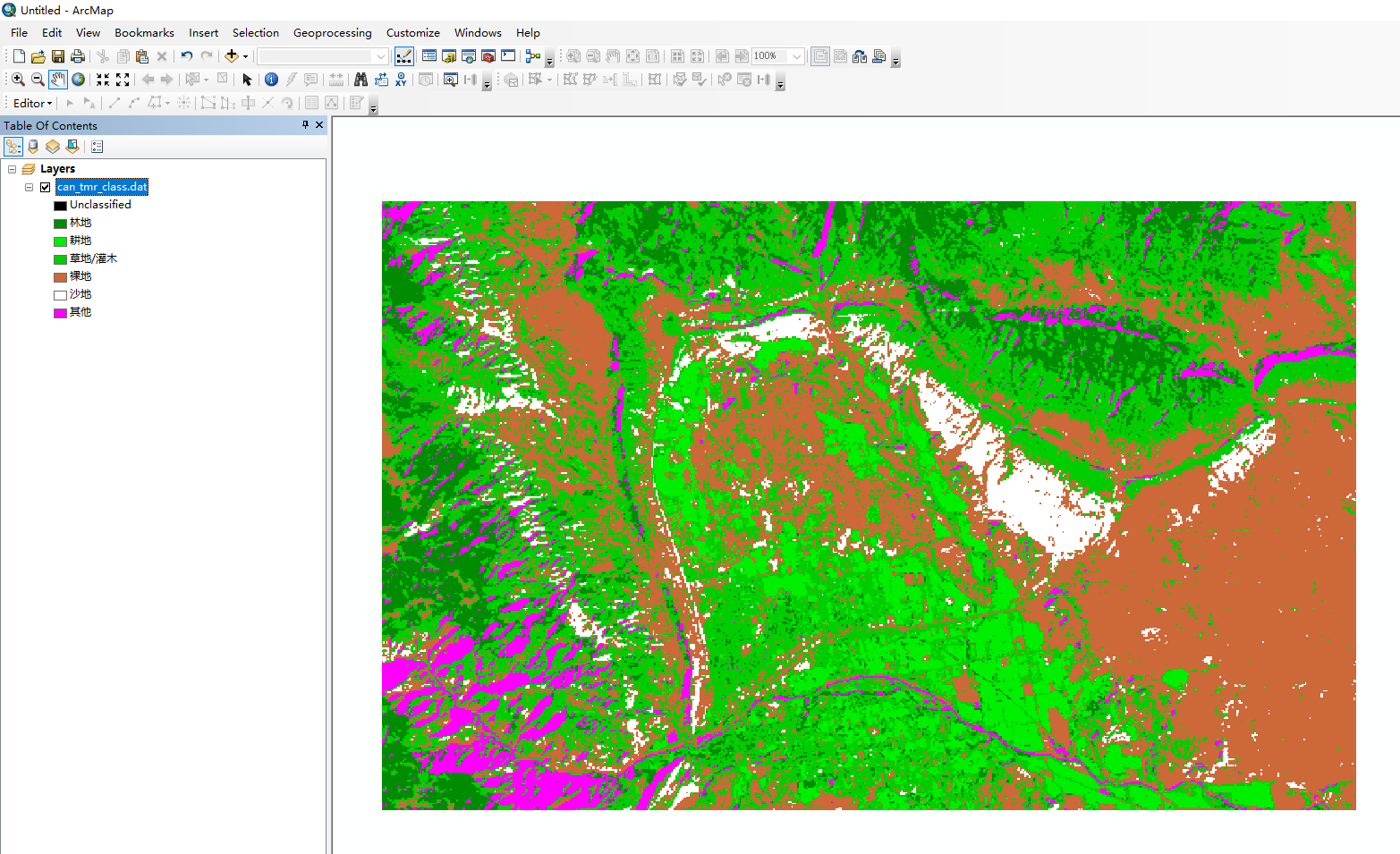Open the Geoprocessing menu
Viewport: 1400px width, 854px height.
[332, 32]
